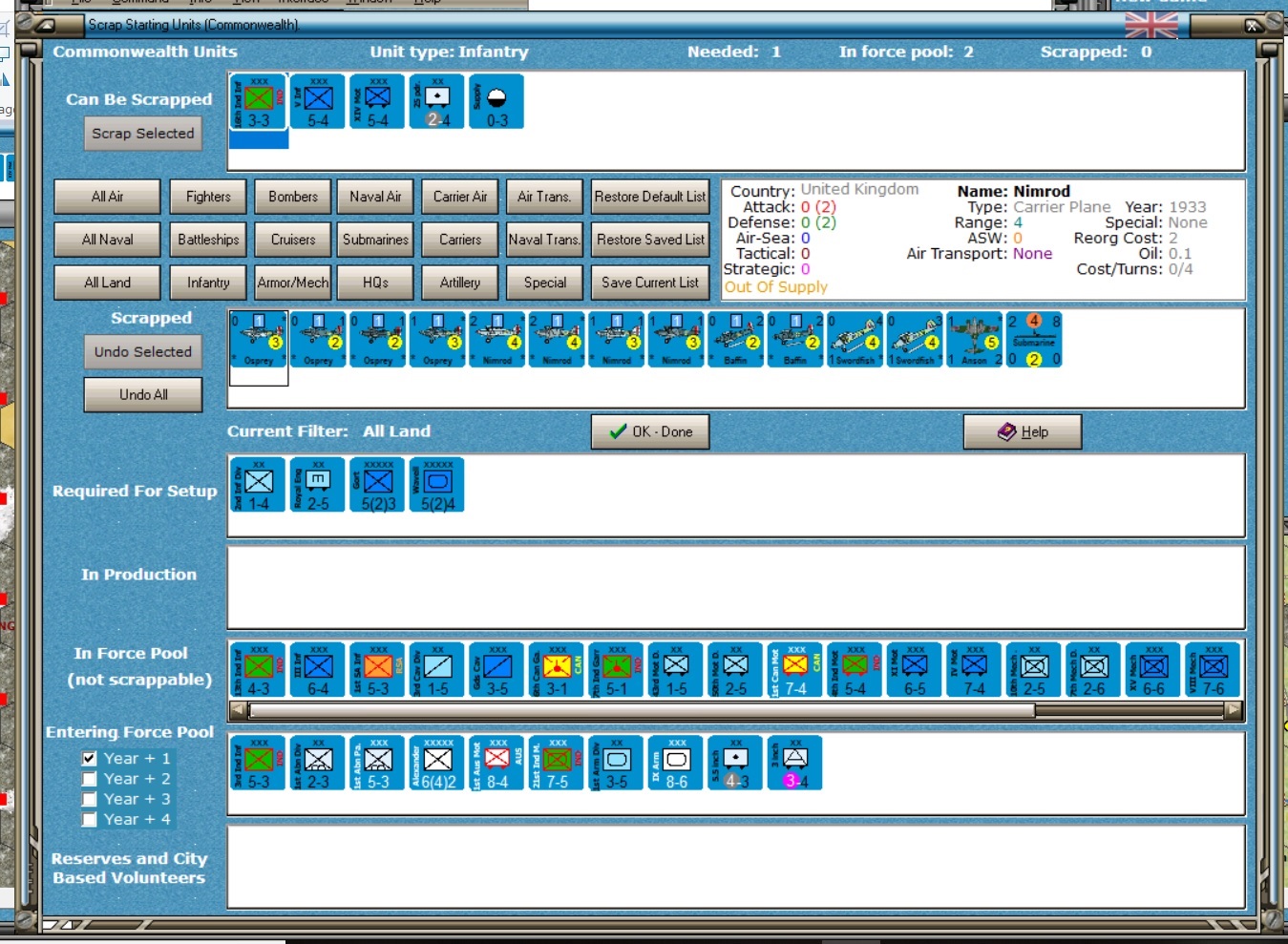
Task: Enable the Year + 3 checkbox
Action: point(90,799)
